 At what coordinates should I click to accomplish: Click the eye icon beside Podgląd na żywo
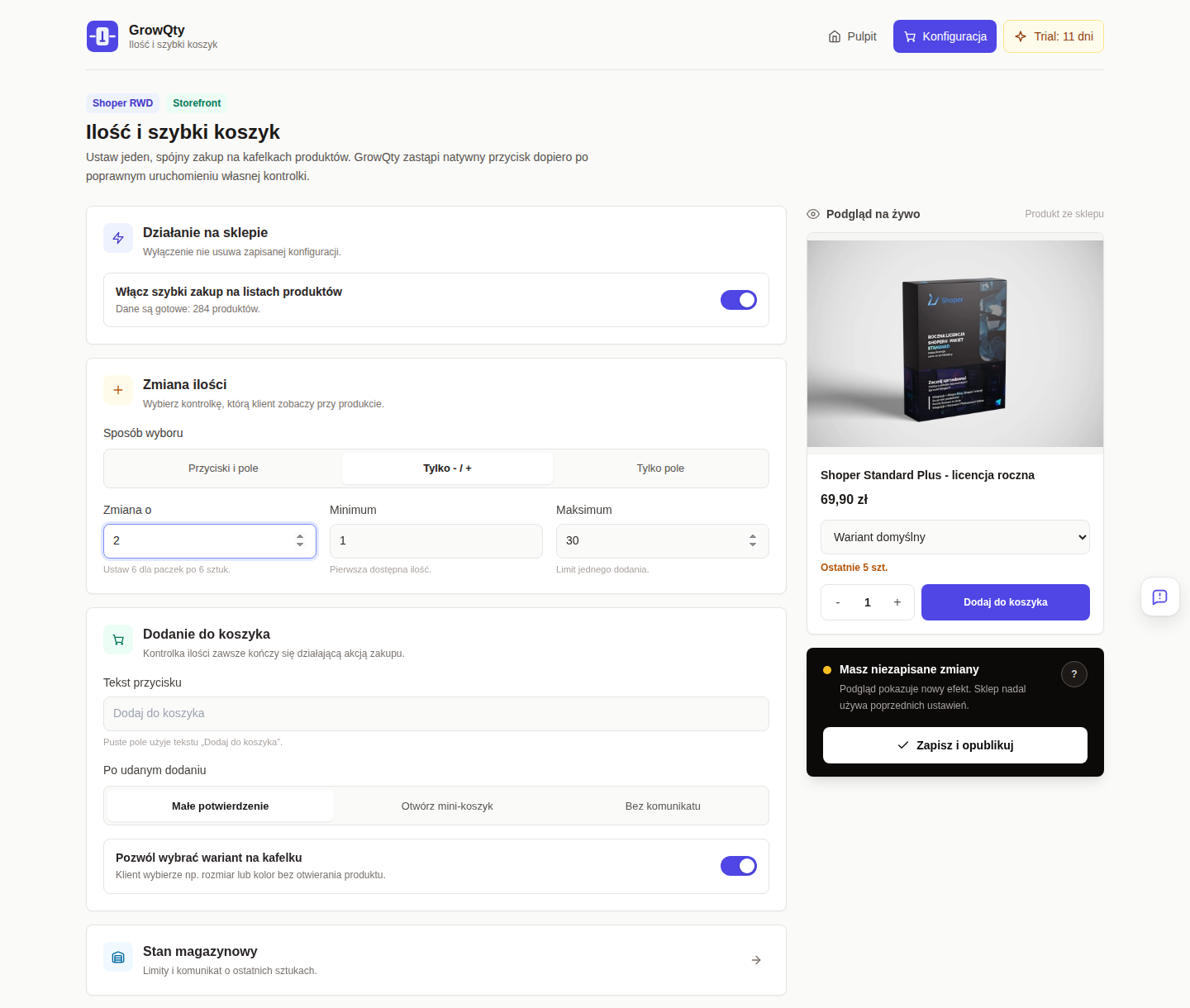coord(813,214)
